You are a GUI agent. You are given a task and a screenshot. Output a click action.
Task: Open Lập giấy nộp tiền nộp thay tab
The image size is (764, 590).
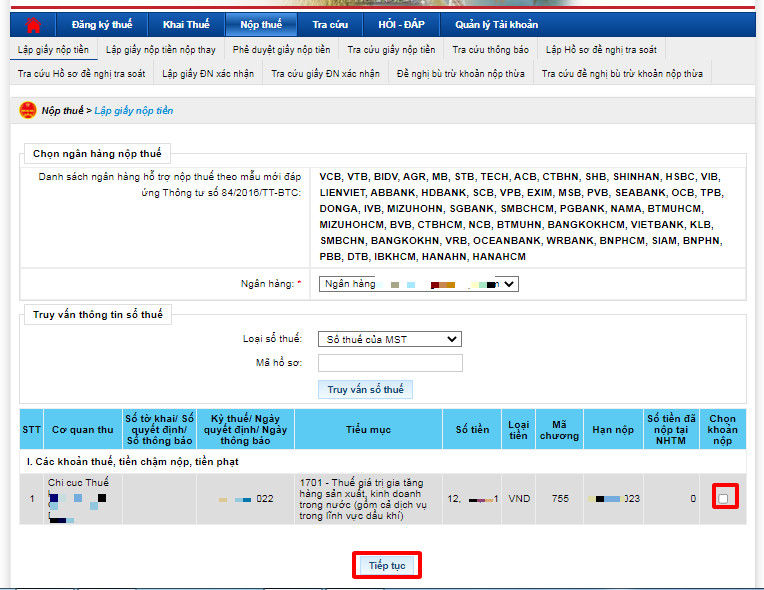tap(161, 50)
